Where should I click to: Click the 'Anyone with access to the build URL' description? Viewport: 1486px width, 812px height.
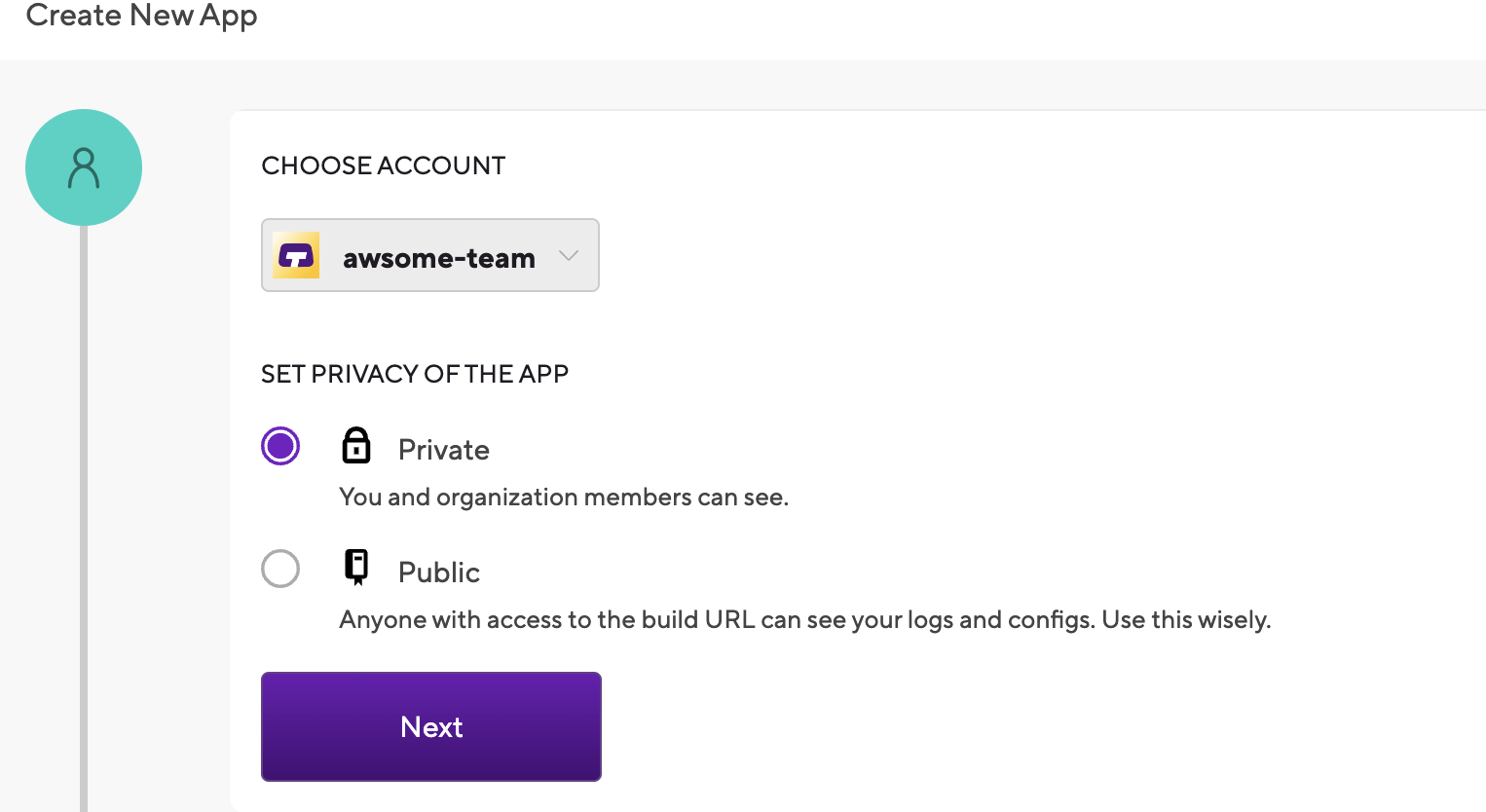(x=805, y=620)
